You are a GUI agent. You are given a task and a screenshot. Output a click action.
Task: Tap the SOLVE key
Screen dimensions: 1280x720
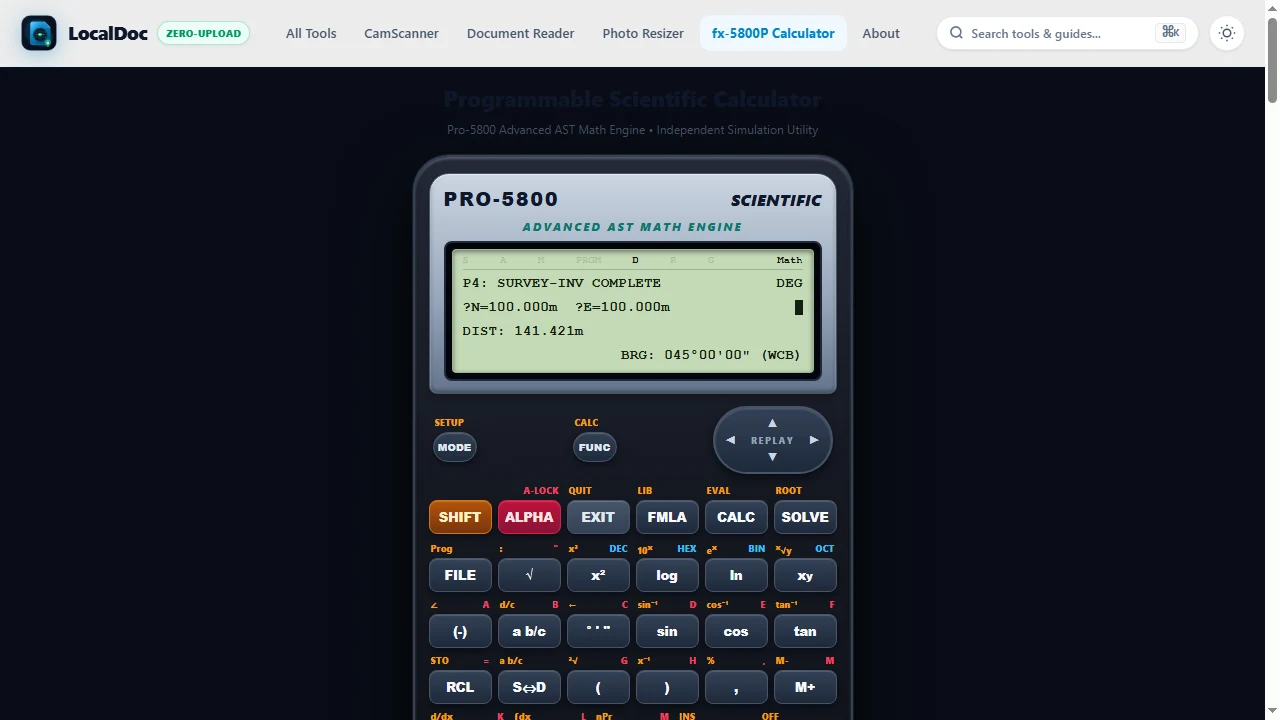(805, 517)
